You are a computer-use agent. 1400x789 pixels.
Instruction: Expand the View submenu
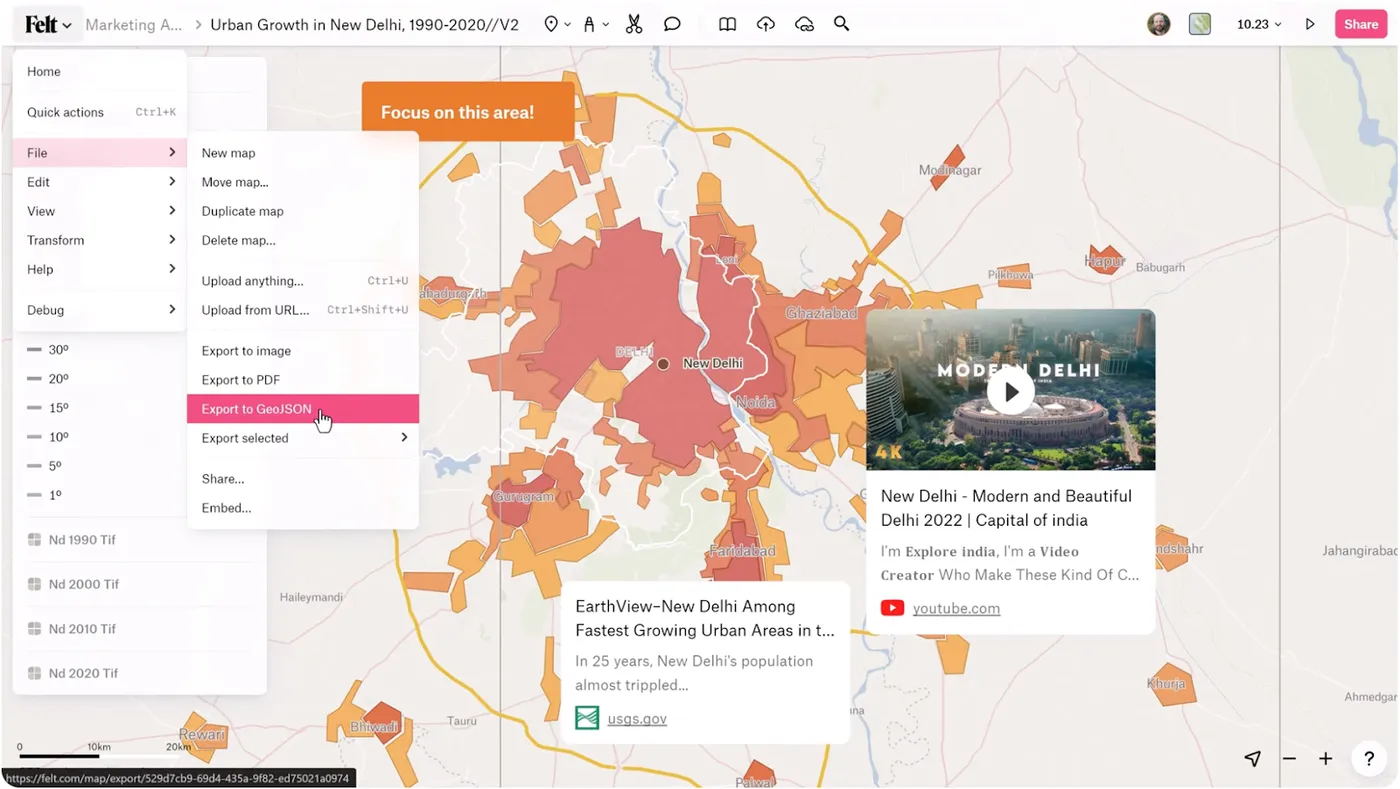tap(100, 211)
